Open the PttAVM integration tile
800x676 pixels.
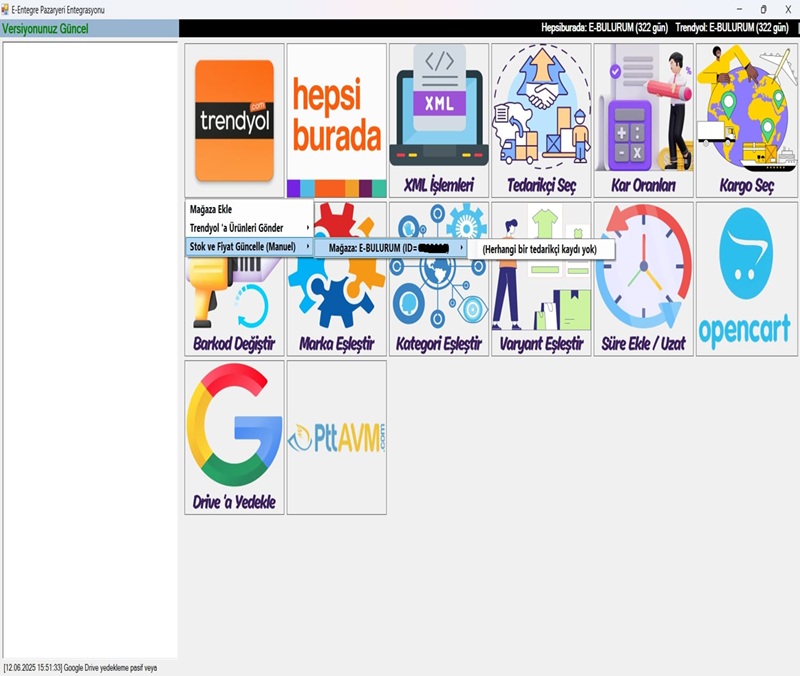click(x=337, y=437)
